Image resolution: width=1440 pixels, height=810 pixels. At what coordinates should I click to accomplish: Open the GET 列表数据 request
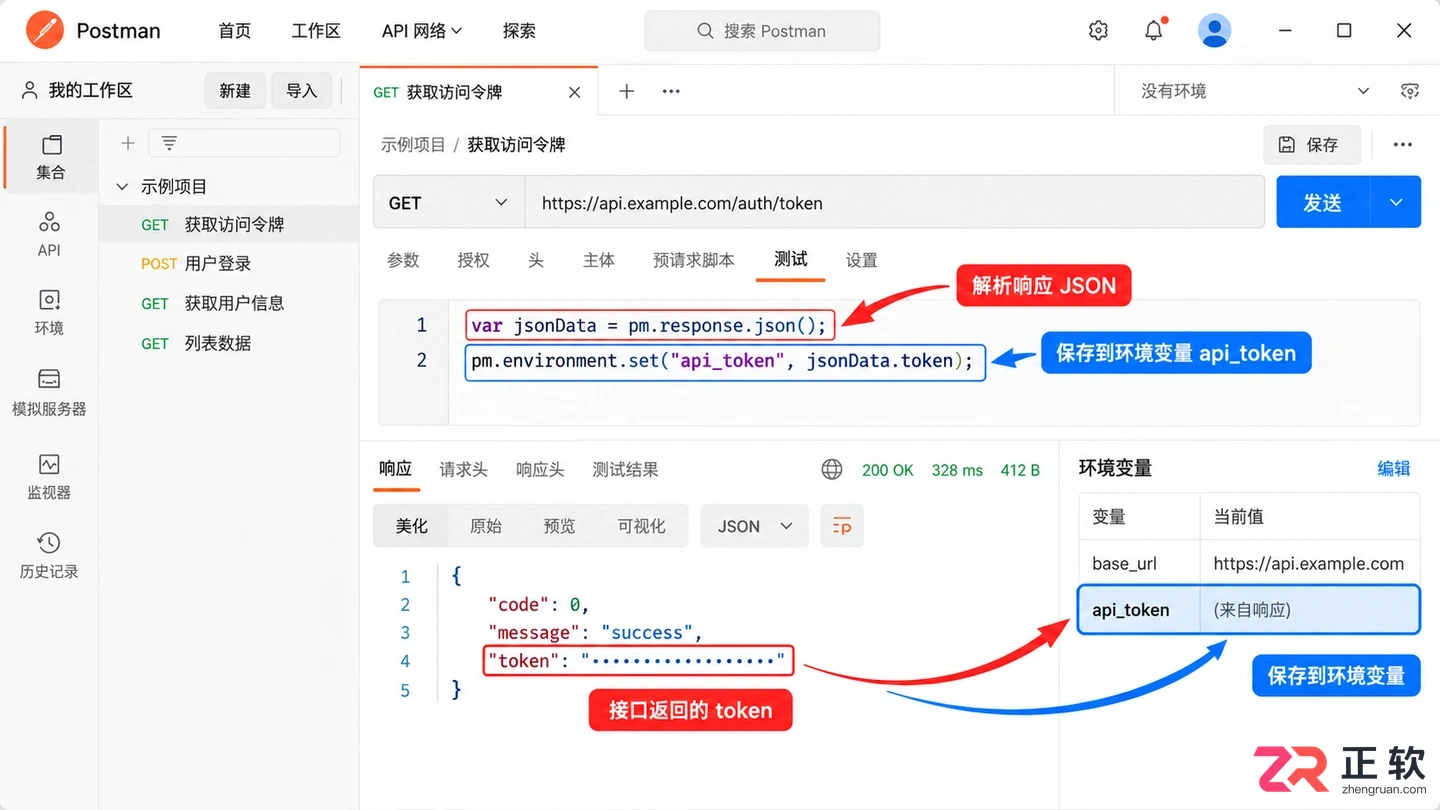[x=229, y=343]
